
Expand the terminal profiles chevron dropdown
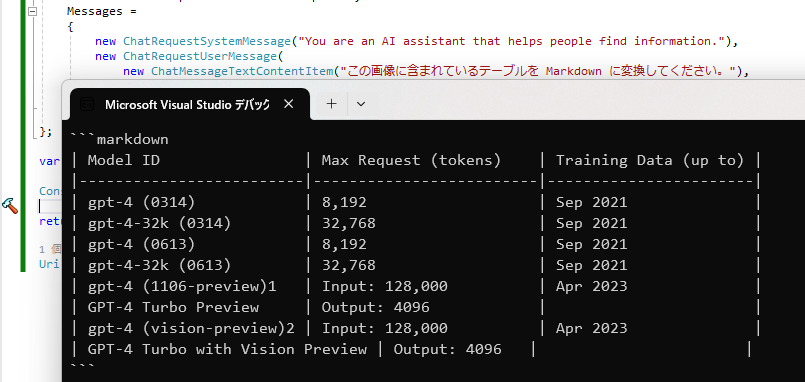(361, 104)
